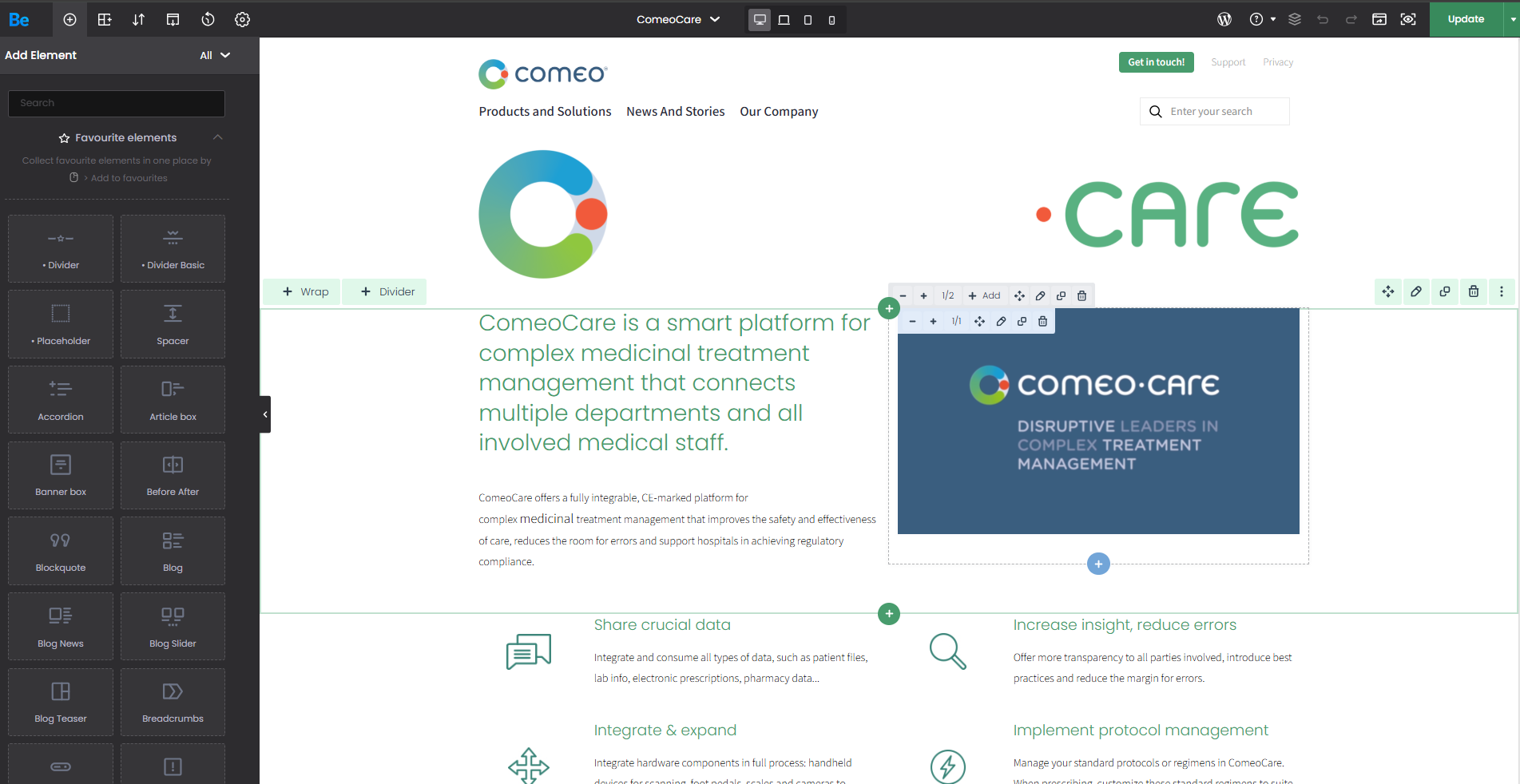Expand the All elements filter dropdown
Screen dimensions: 1520x784
click(x=214, y=55)
